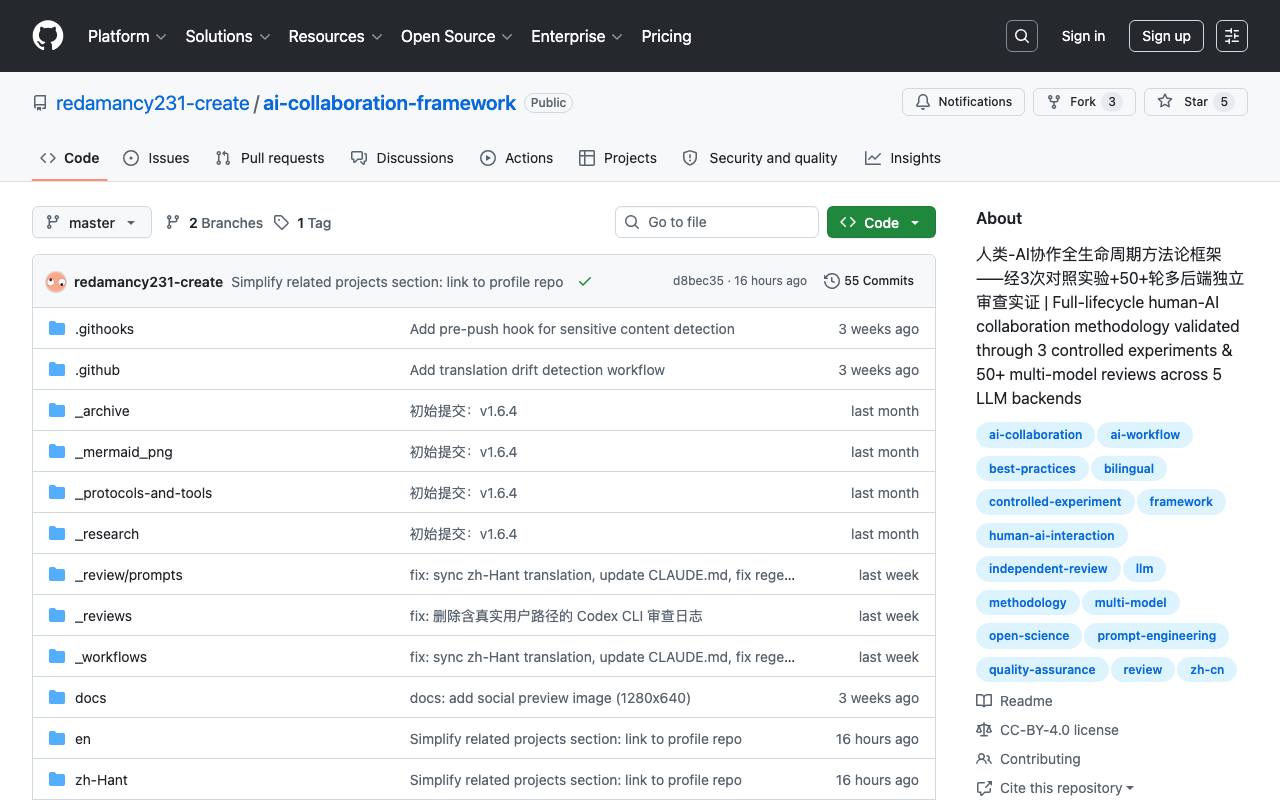This screenshot has width=1280, height=800.
Task: Expand the Solutions menu
Action: [228, 36]
